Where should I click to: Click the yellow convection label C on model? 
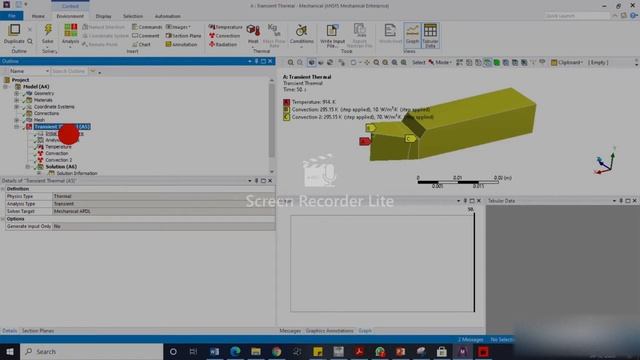pos(410,139)
